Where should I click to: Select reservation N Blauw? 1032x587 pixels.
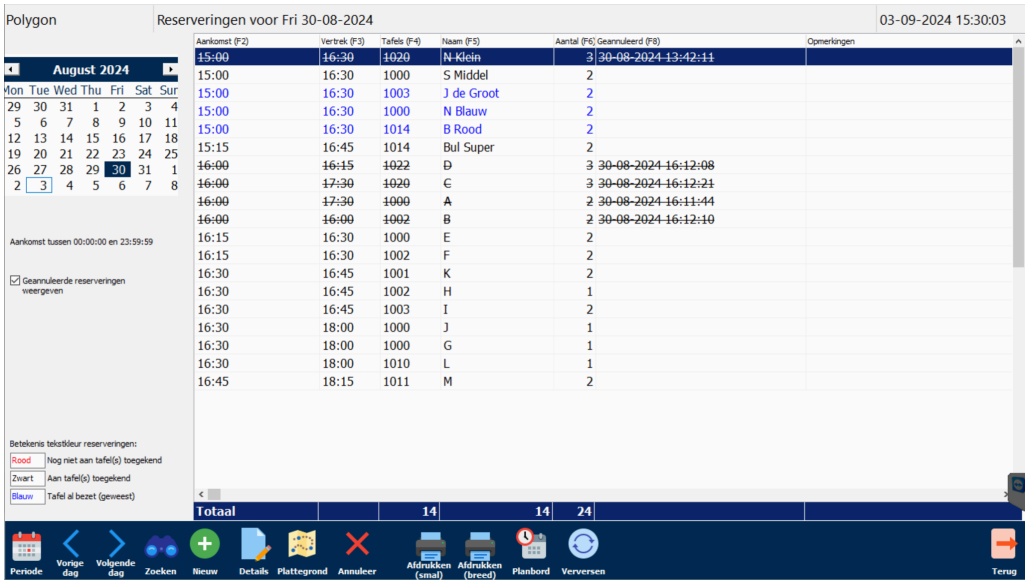(604, 111)
